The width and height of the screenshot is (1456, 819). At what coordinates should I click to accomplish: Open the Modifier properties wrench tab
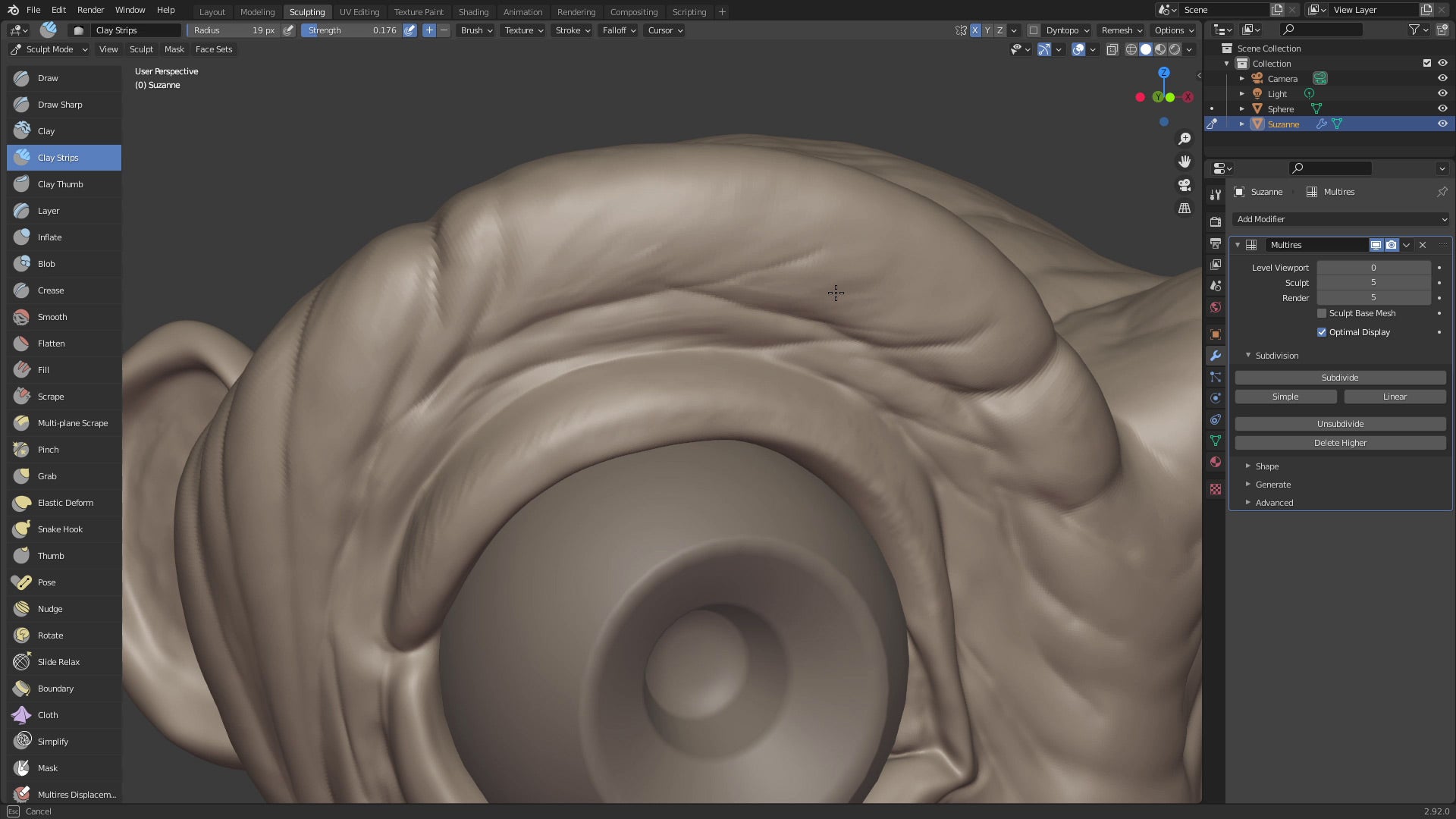point(1216,356)
